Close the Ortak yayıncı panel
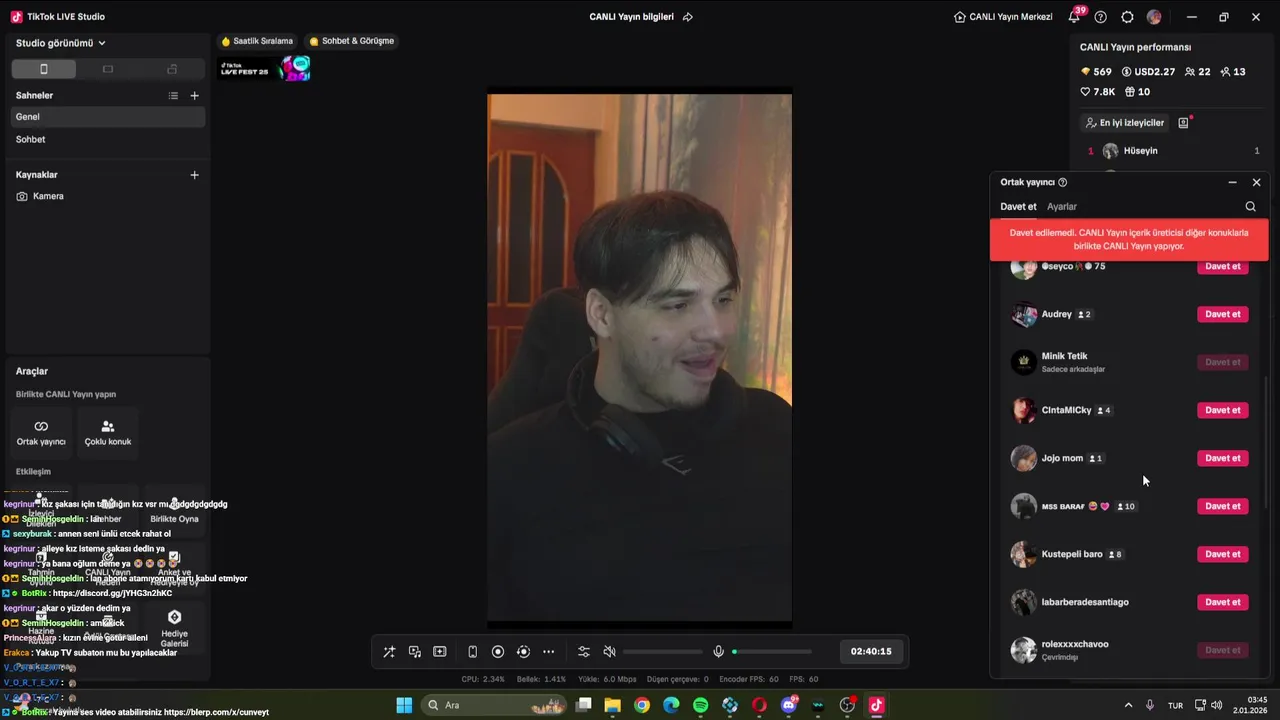 [x=1257, y=182]
